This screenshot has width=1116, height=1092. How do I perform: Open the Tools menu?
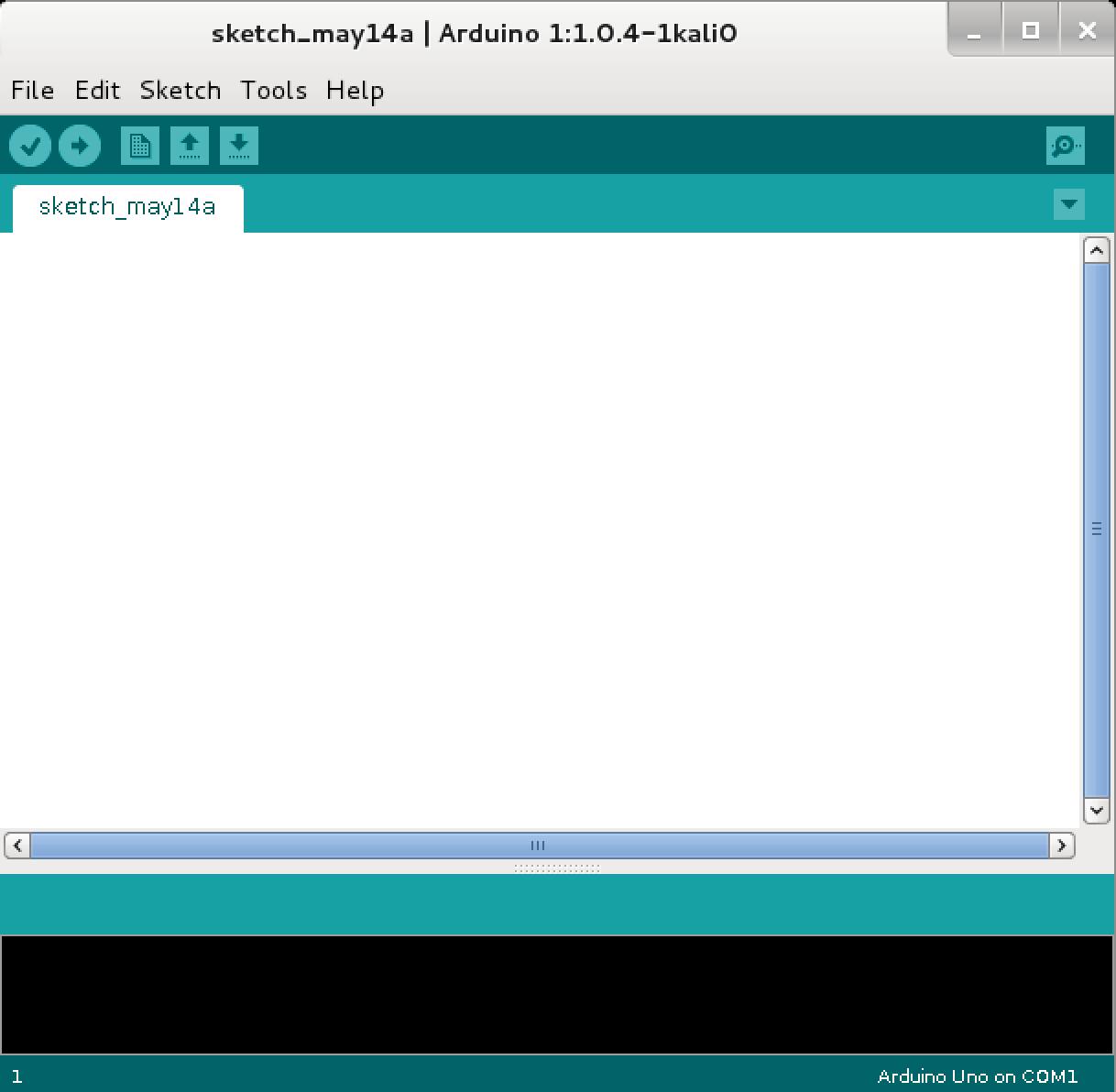point(273,90)
